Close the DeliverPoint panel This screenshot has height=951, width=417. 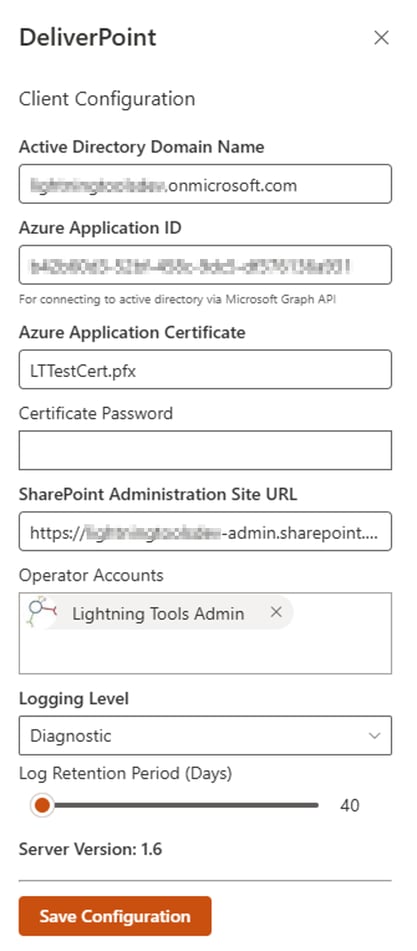[x=381, y=38]
